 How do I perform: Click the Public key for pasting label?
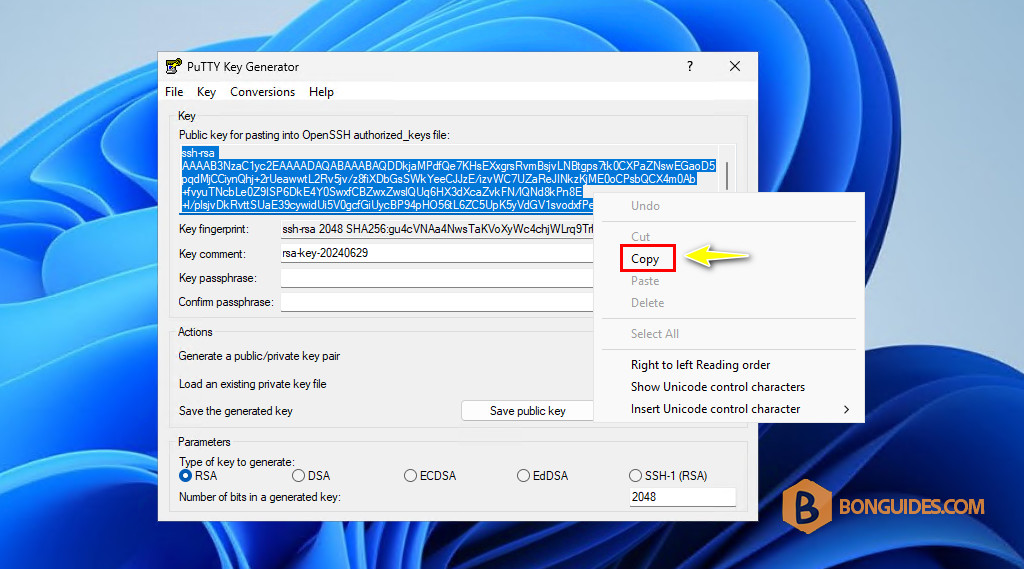[x=314, y=135]
